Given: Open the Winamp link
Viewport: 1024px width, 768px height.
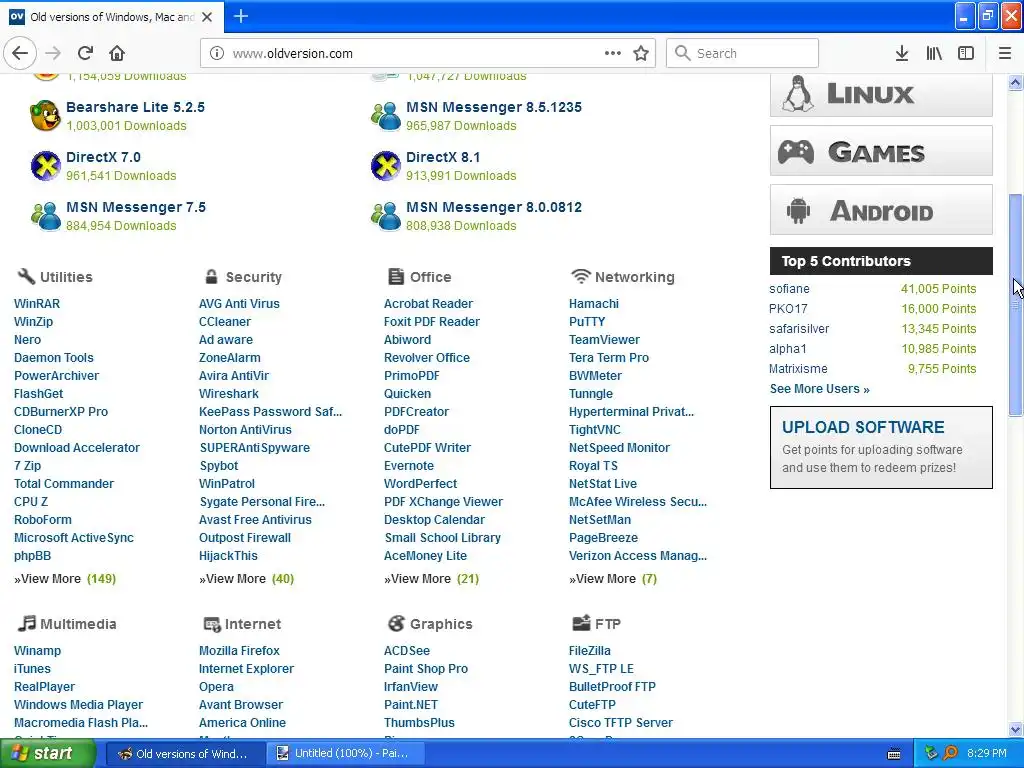Looking at the screenshot, I should (x=37, y=650).
